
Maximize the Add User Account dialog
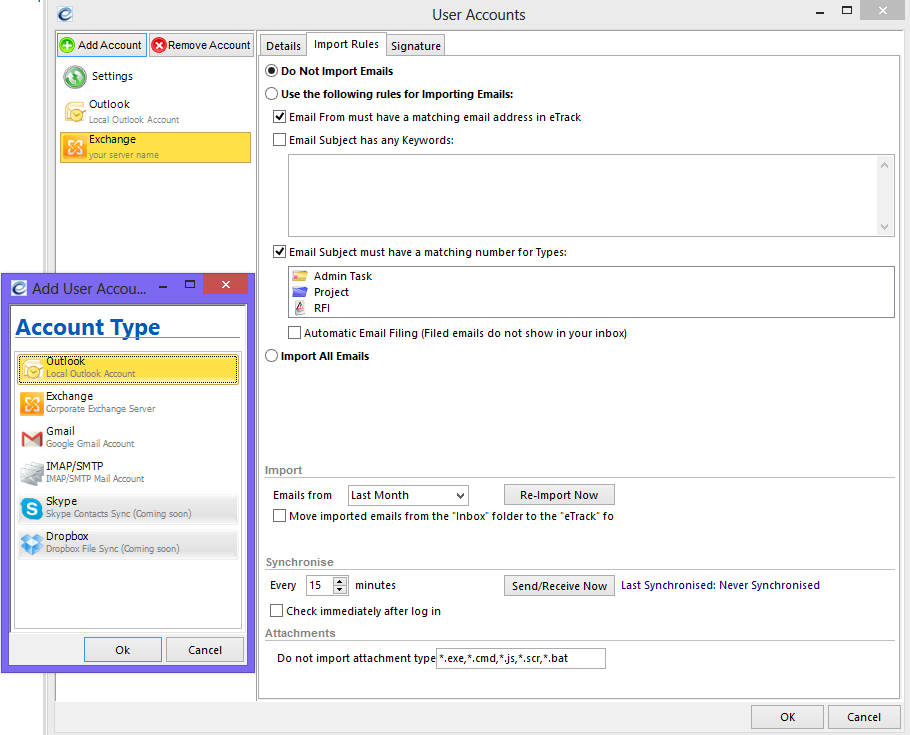(189, 284)
